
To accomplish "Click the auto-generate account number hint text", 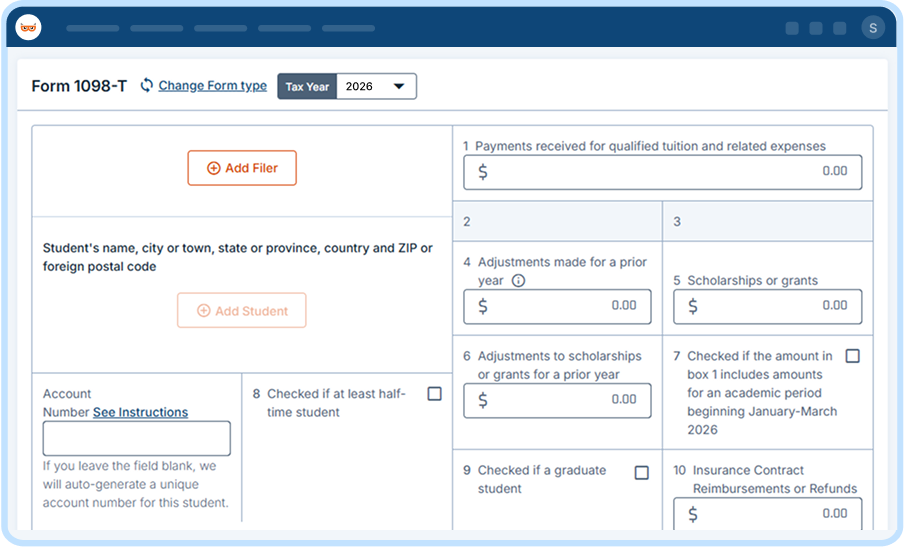I will (135, 484).
